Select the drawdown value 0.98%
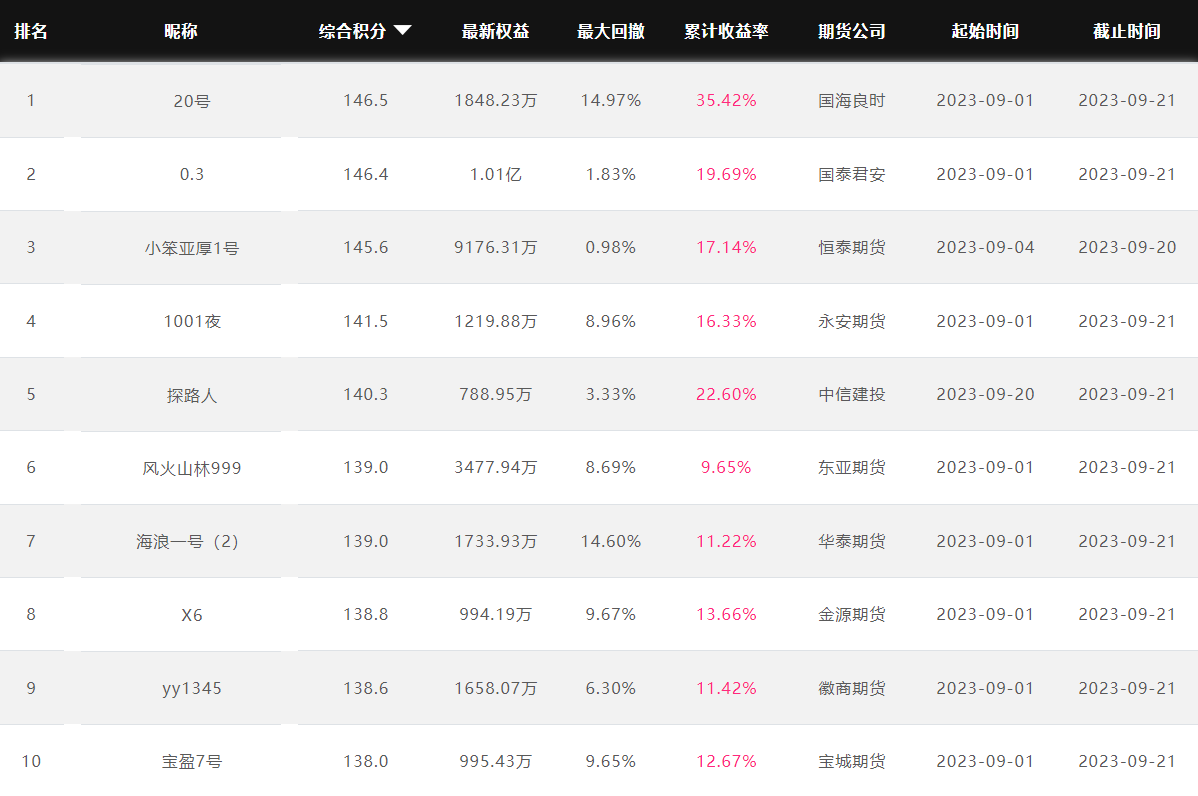 tap(610, 248)
